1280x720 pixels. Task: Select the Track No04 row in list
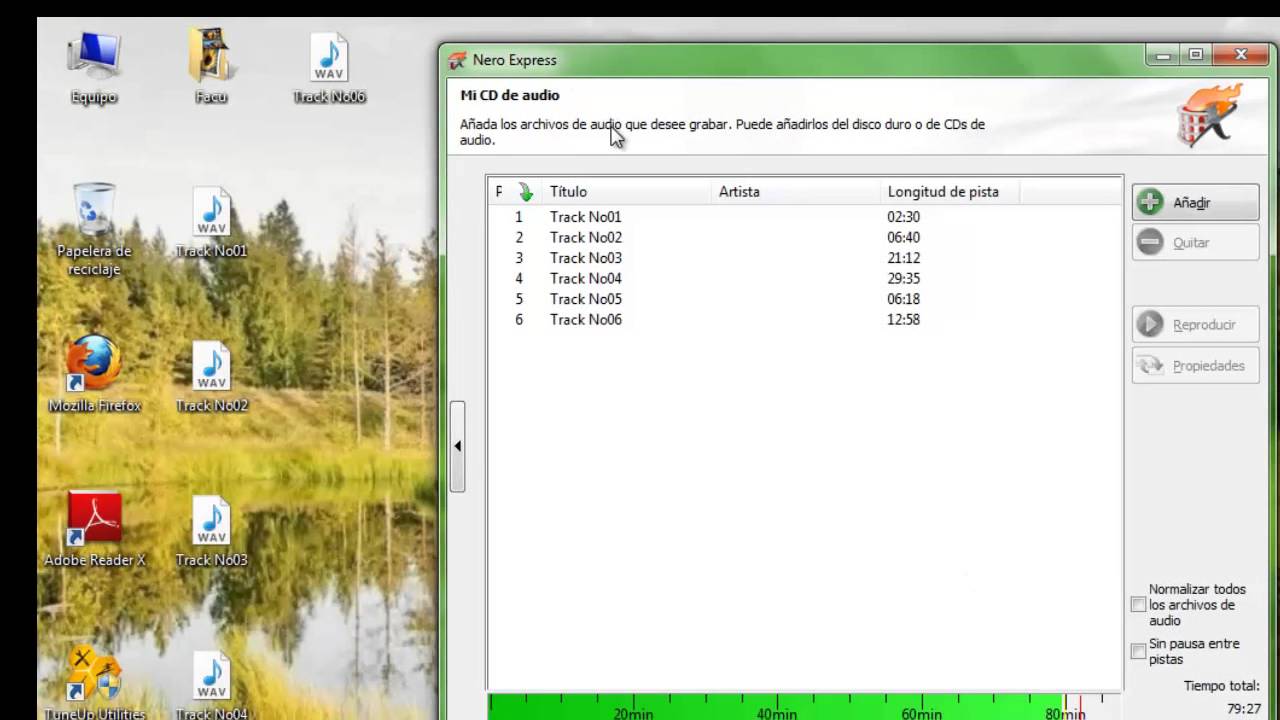point(805,279)
